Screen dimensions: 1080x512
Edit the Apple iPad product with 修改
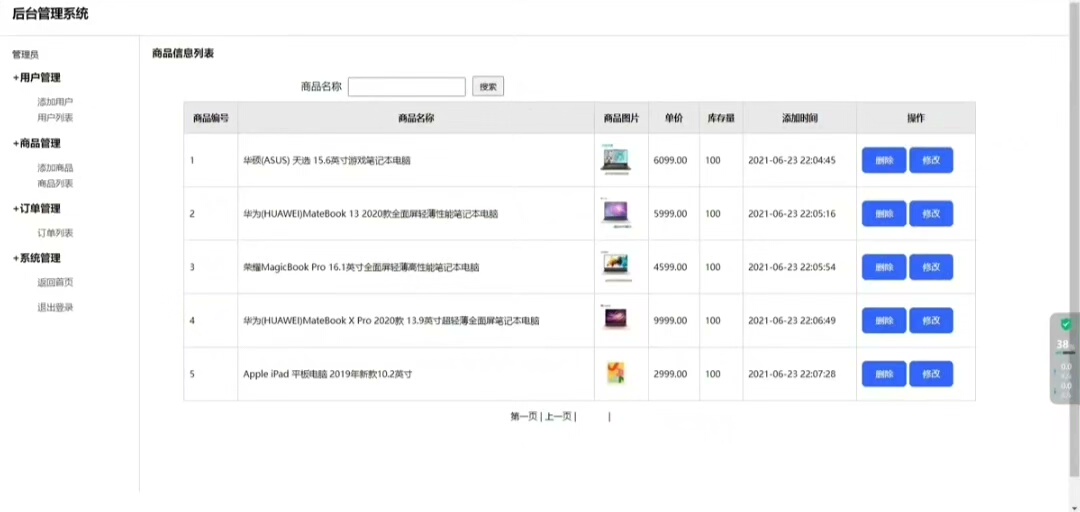pos(931,374)
